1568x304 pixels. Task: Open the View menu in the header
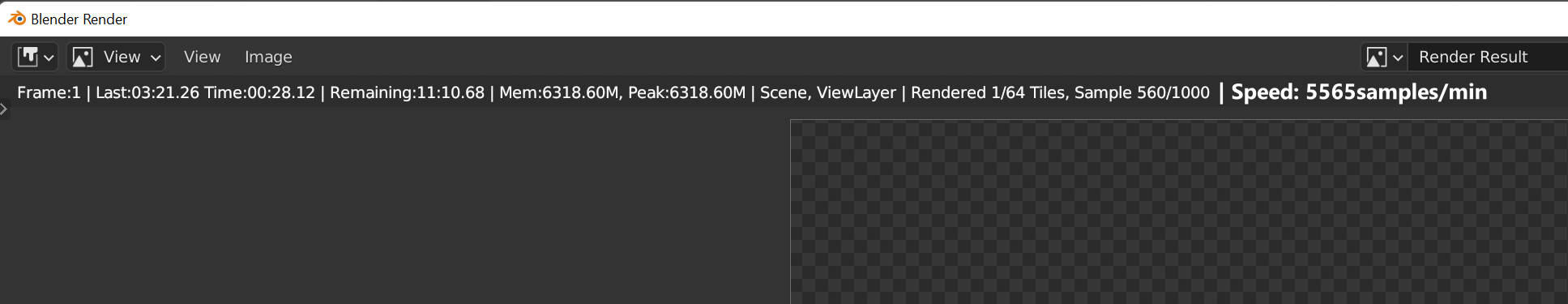pos(202,57)
